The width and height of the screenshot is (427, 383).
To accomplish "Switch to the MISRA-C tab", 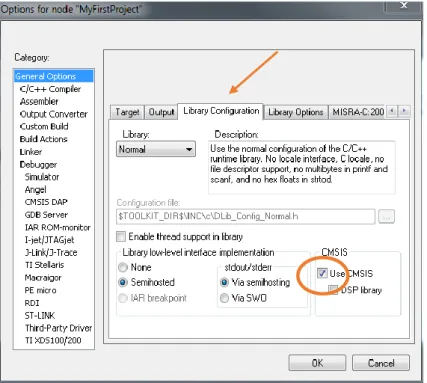I will click(x=358, y=112).
